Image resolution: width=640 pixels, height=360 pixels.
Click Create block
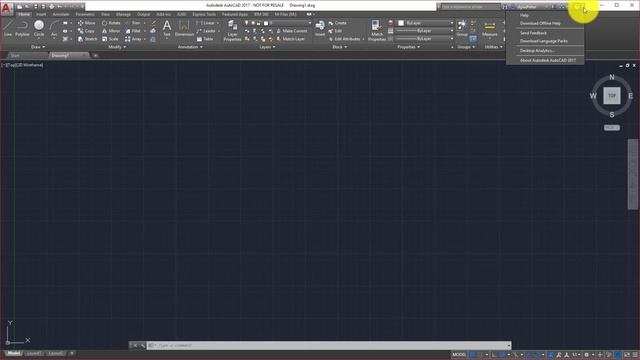click(x=338, y=23)
